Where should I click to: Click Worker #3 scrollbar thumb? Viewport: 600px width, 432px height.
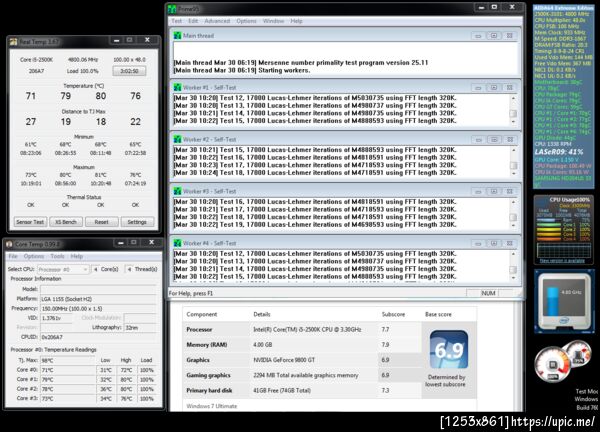tap(514, 217)
